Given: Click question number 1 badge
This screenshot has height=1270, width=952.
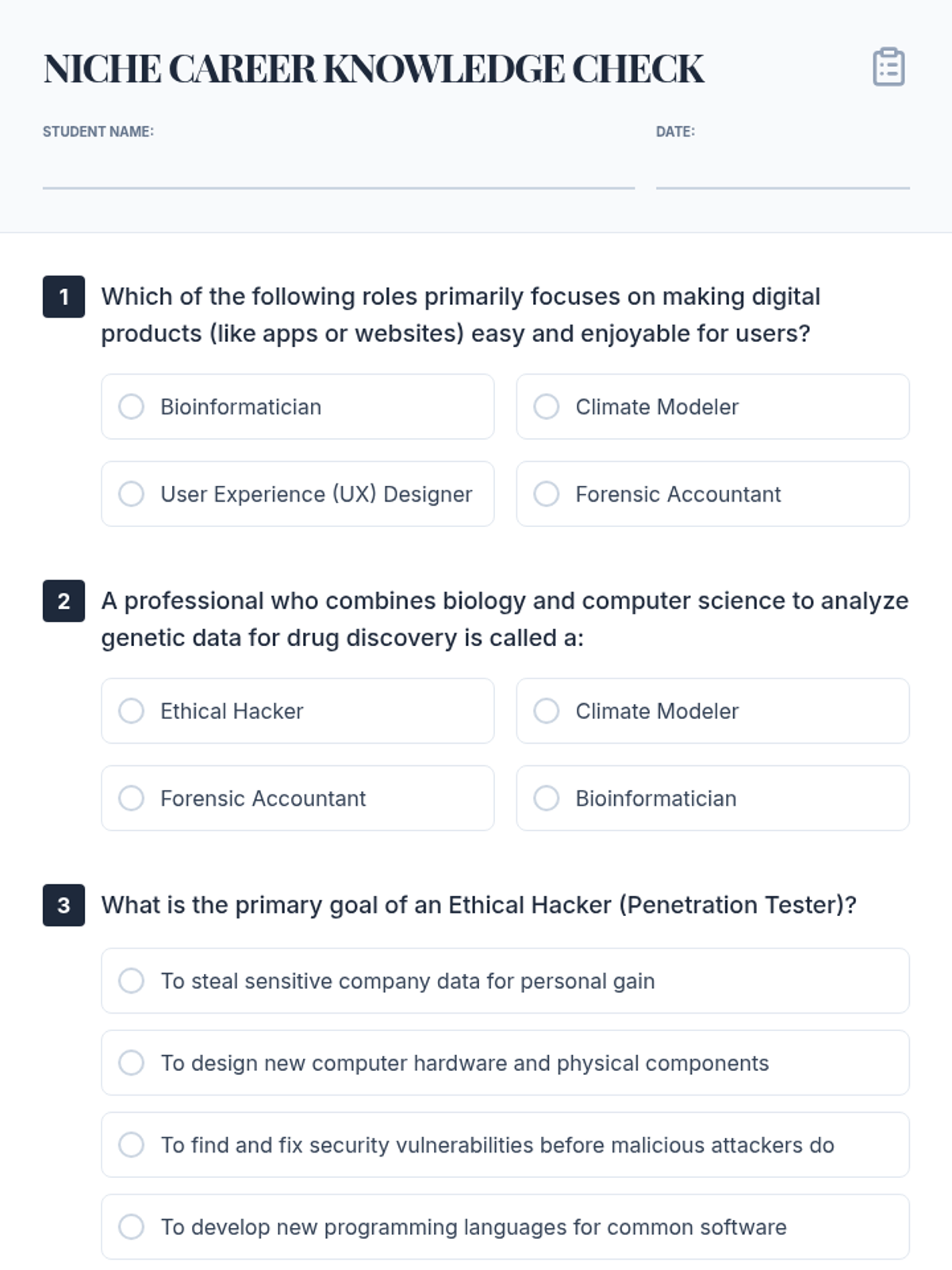Looking at the screenshot, I should (63, 297).
